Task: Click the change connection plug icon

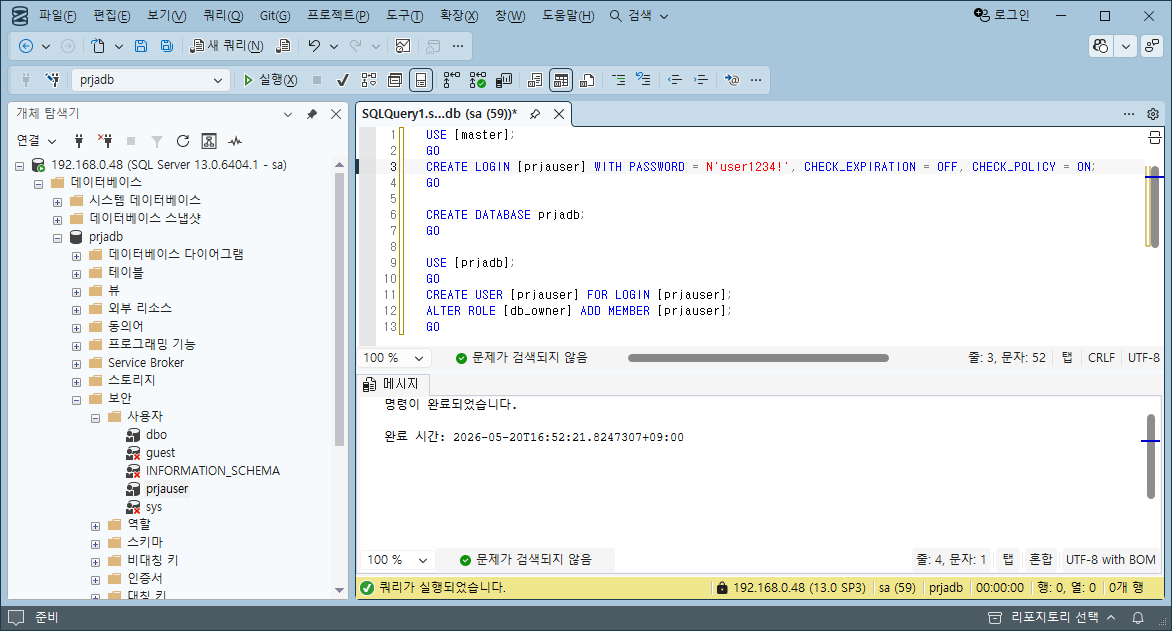Action: [52, 80]
